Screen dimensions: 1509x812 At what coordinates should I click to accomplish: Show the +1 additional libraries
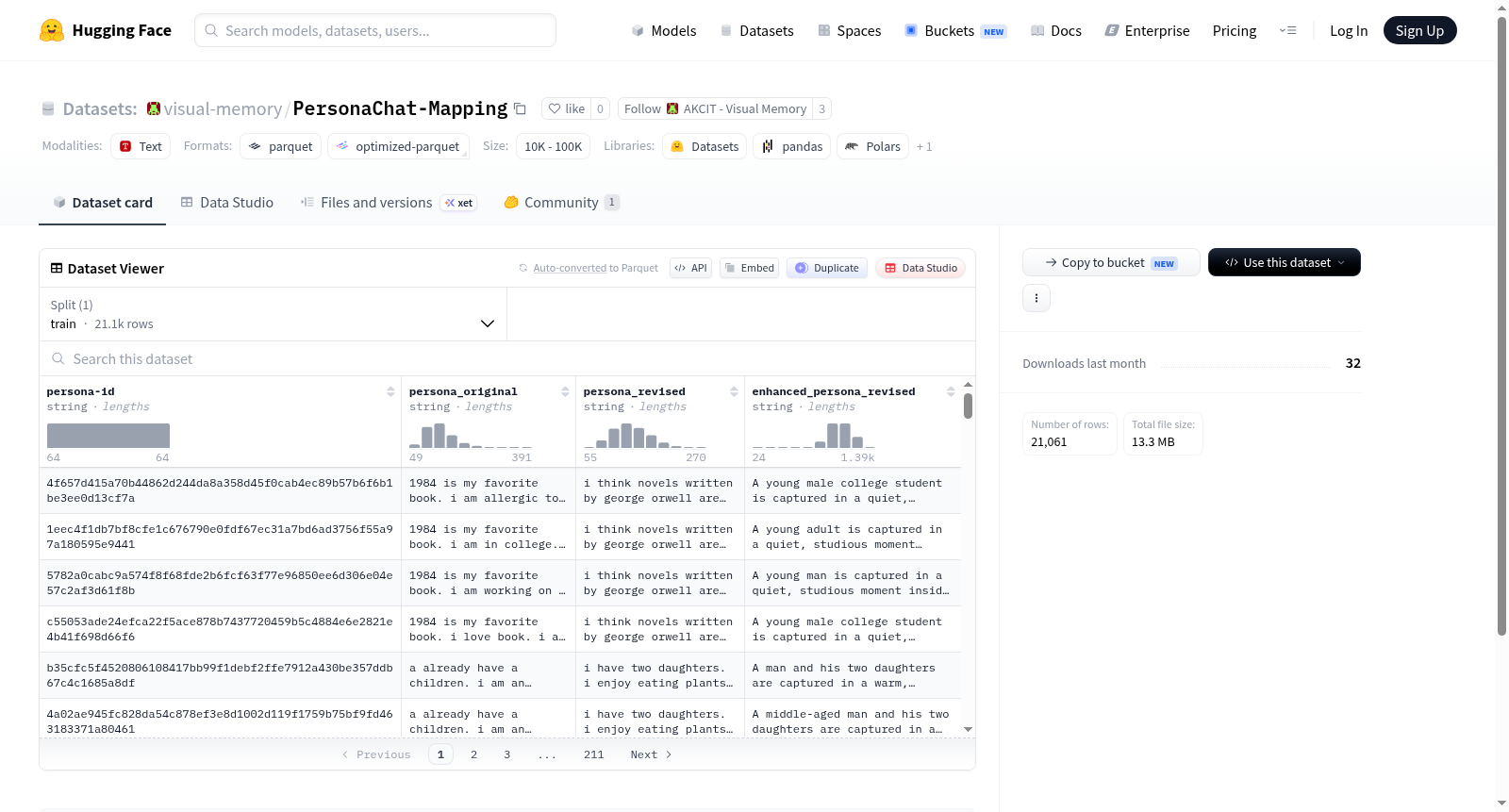[924, 146]
